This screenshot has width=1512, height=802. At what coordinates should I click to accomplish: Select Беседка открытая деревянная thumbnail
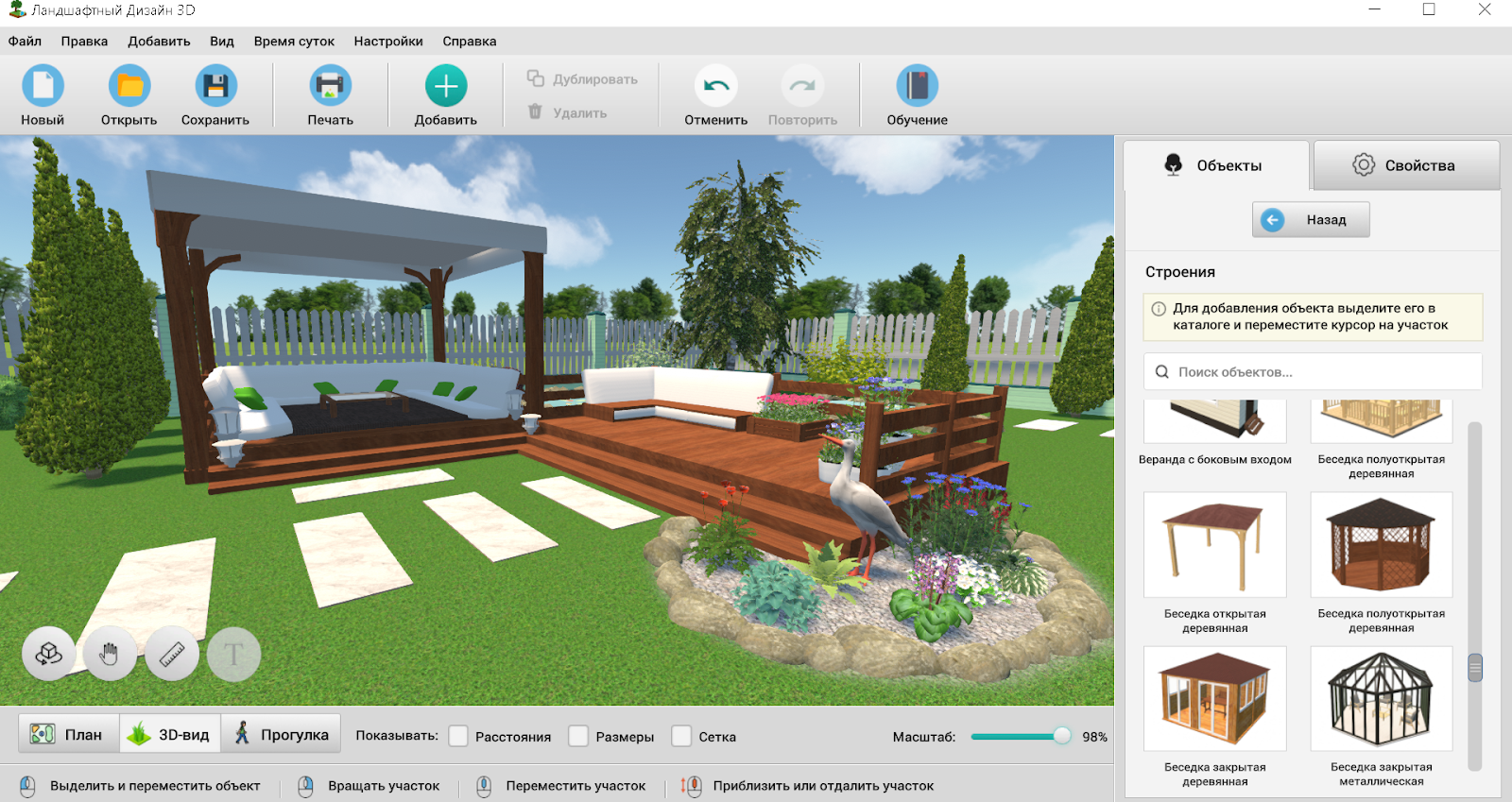click(x=1215, y=544)
